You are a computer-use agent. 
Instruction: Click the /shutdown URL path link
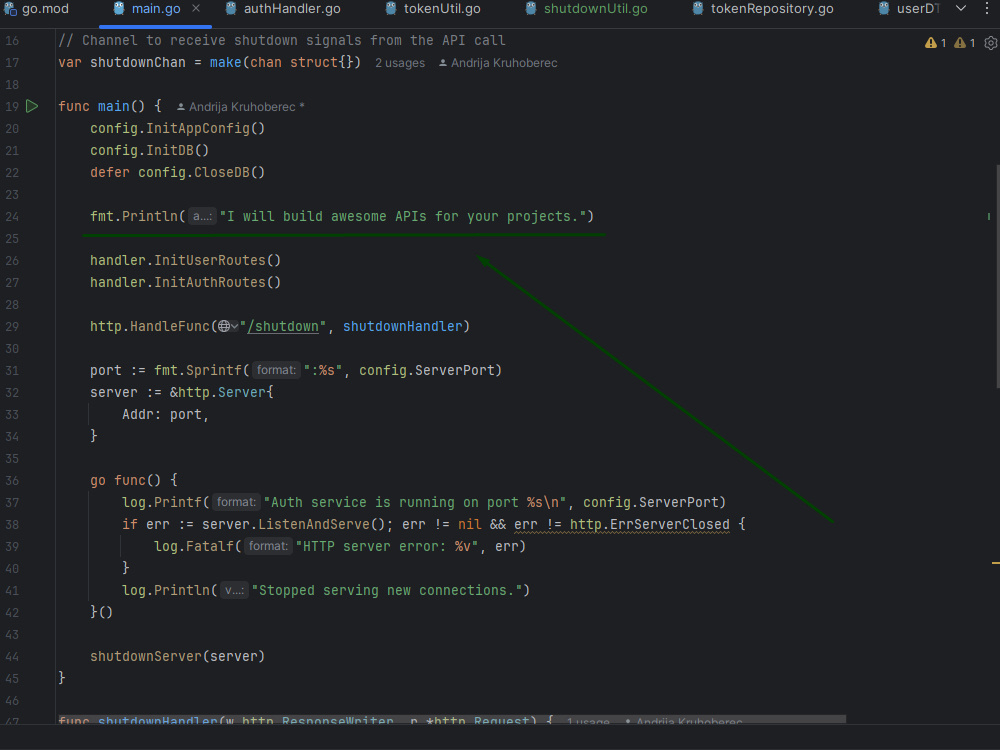point(283,327)
